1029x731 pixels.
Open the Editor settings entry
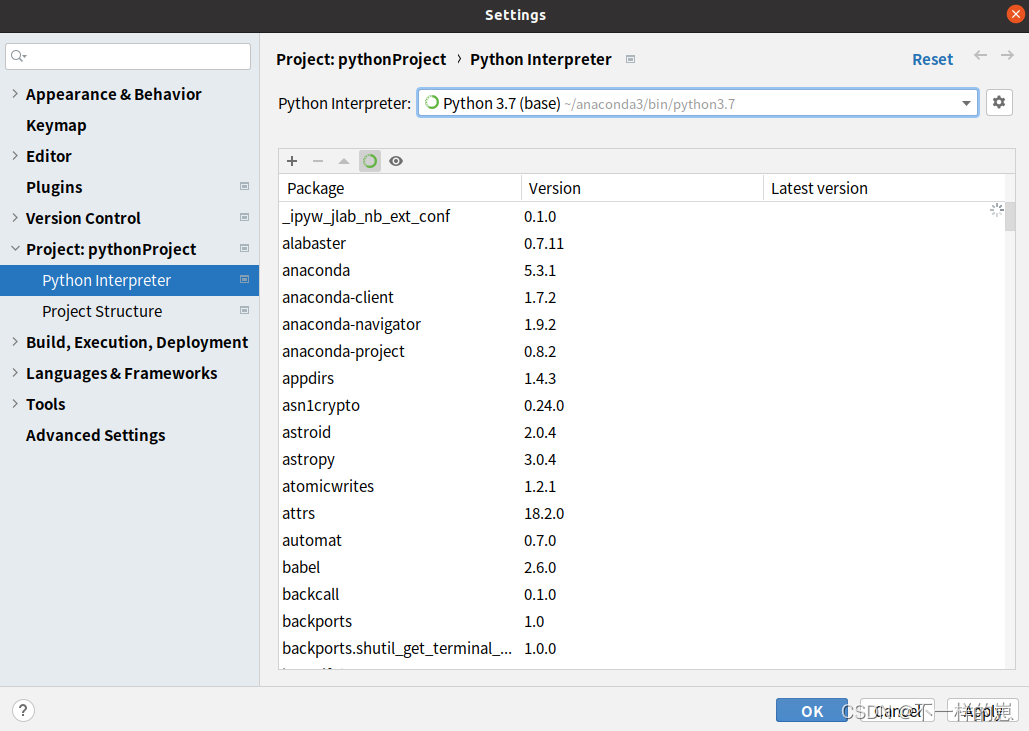(x=49, y=156)
